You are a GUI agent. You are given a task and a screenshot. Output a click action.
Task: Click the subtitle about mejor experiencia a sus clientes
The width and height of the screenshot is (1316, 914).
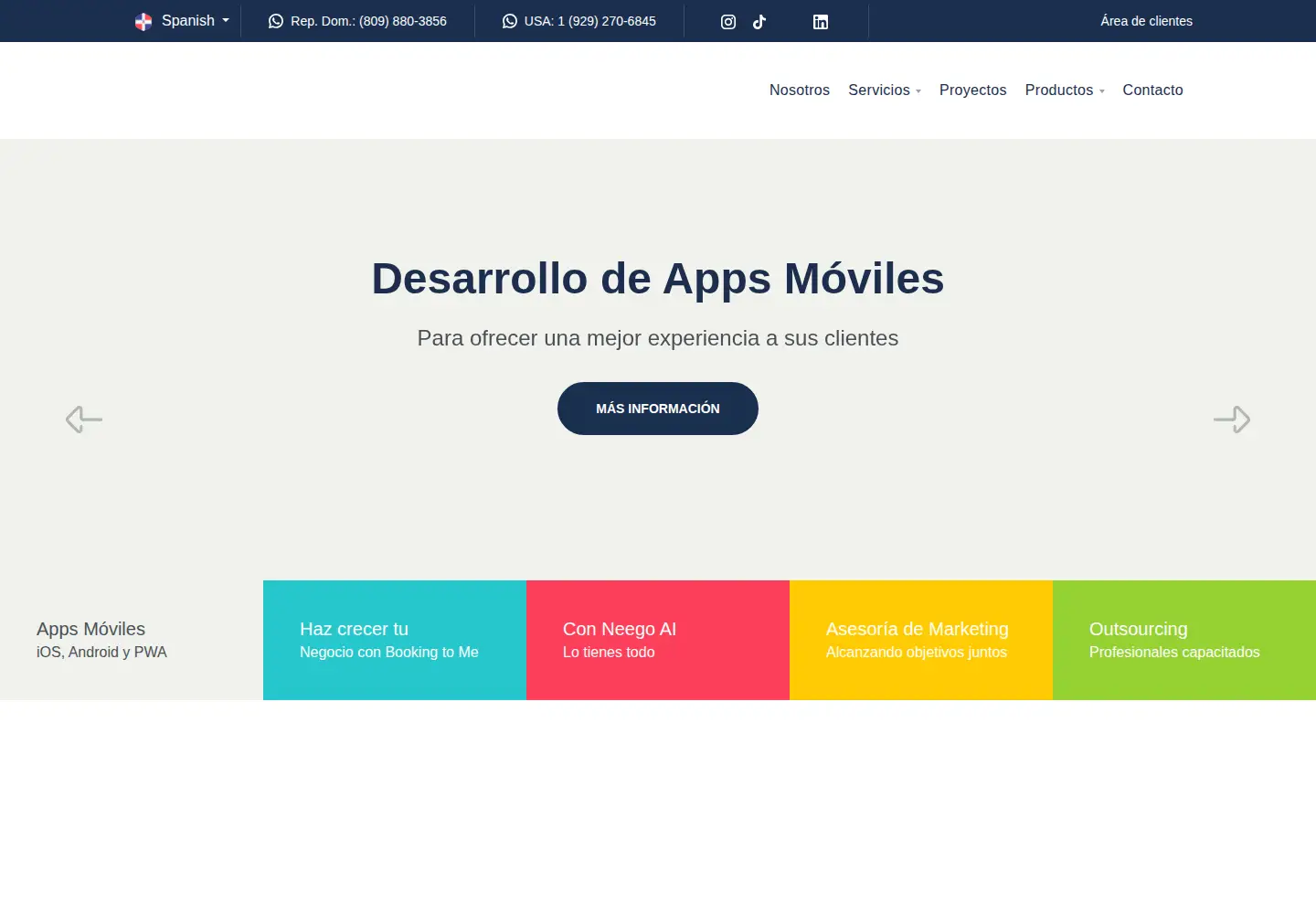pos(658,338)
